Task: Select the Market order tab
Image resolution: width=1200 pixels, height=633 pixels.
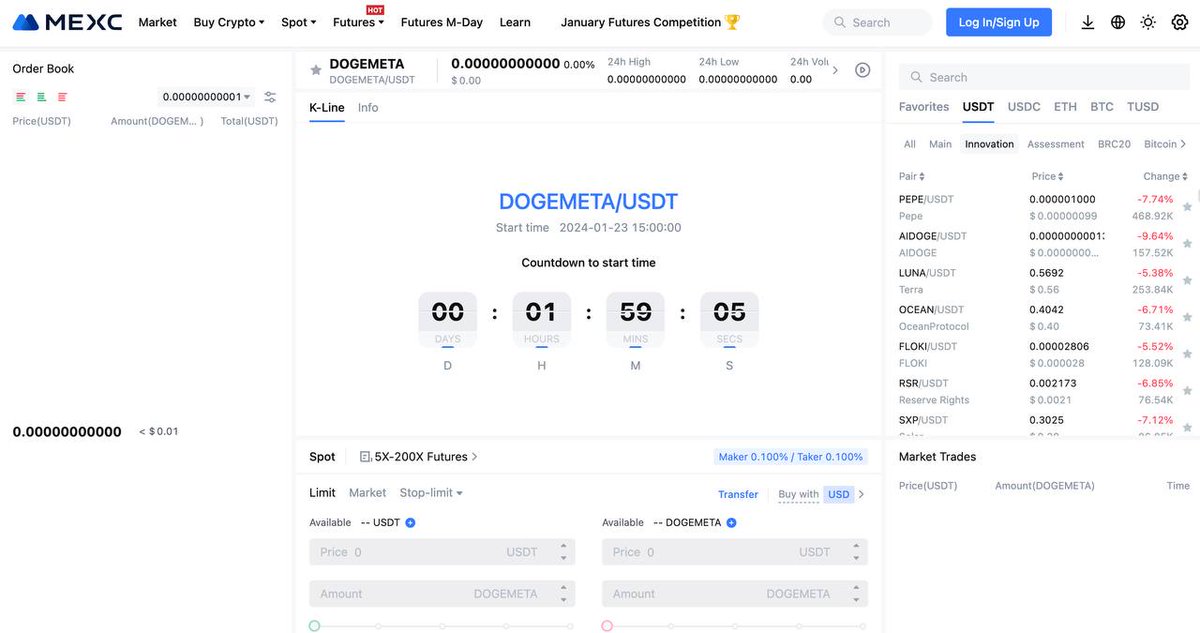Action: click(367, 493)
